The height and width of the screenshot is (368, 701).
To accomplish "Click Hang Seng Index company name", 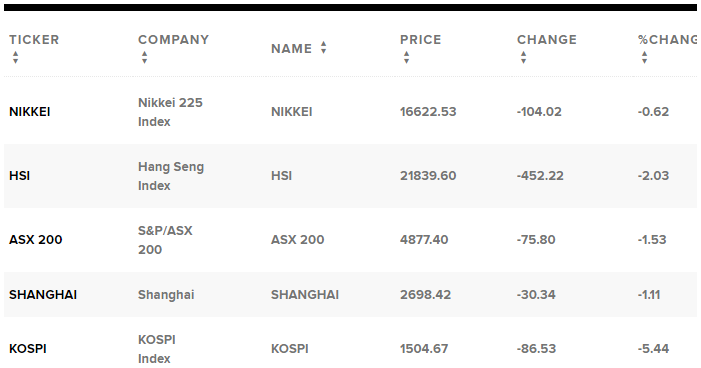I will pos(171,176).
